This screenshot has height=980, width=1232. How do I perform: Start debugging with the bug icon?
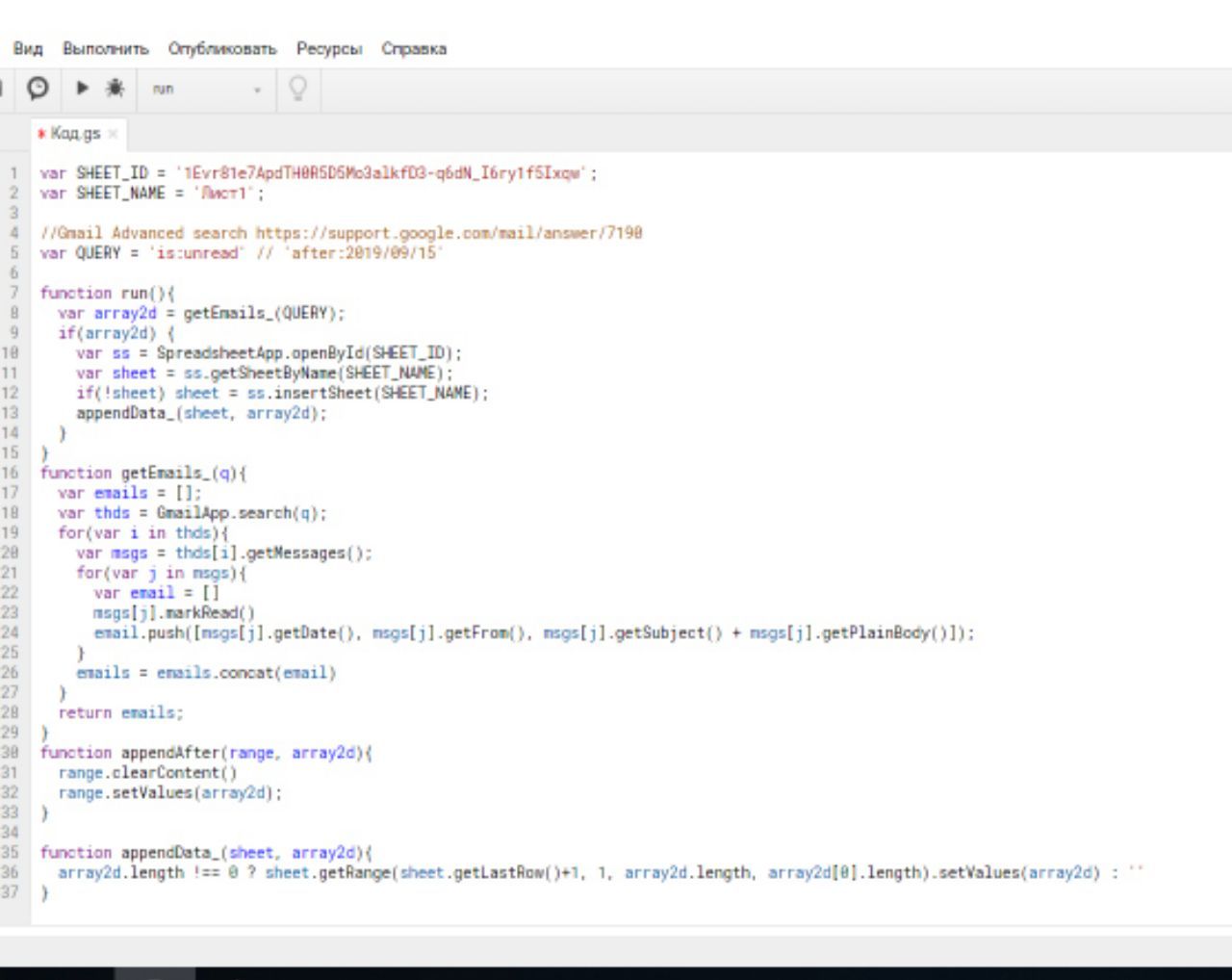click(115, 89)
